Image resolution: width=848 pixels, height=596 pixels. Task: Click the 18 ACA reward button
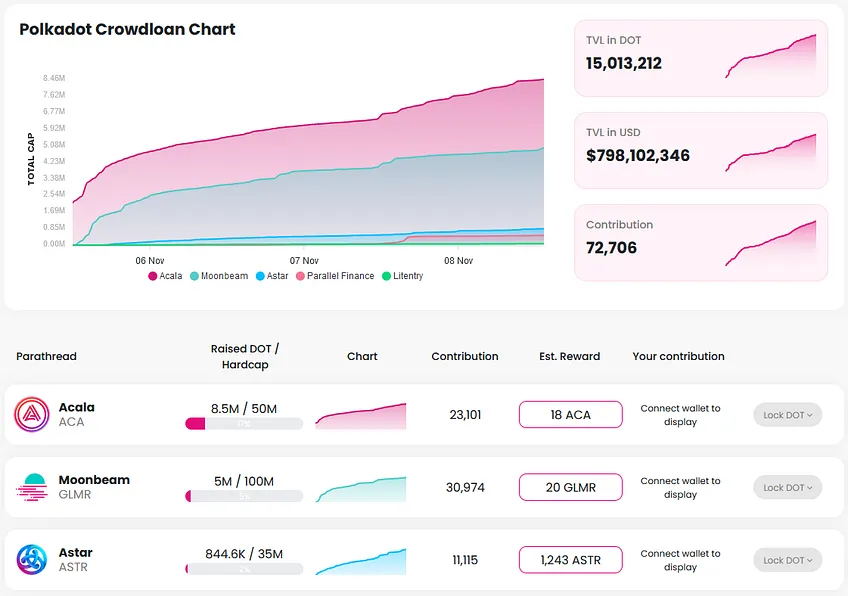[571, 415]
